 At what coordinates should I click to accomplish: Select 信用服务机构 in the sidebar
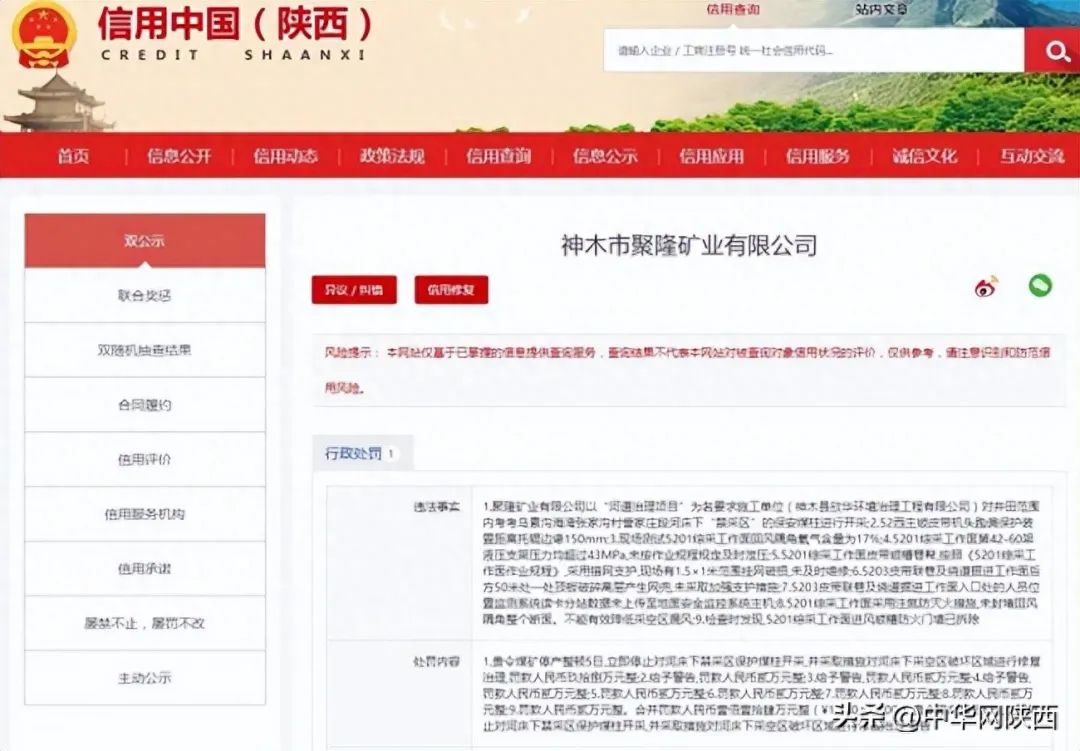click(x=145, y=513)
